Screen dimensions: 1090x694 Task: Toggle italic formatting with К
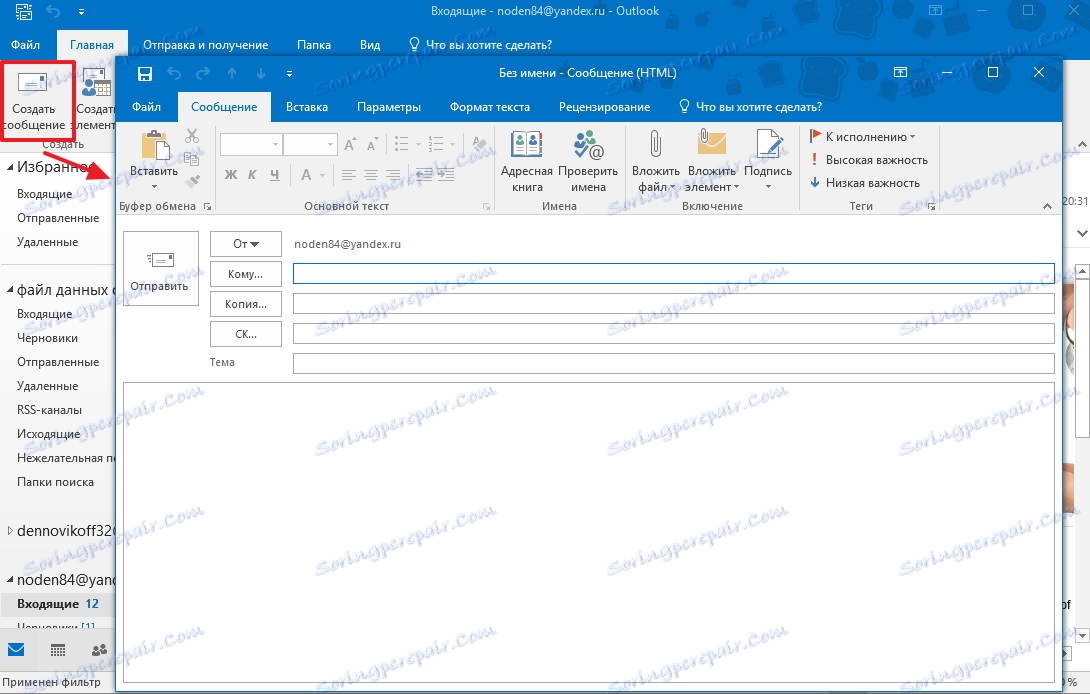pyautogui.click(x=252, y=175)
